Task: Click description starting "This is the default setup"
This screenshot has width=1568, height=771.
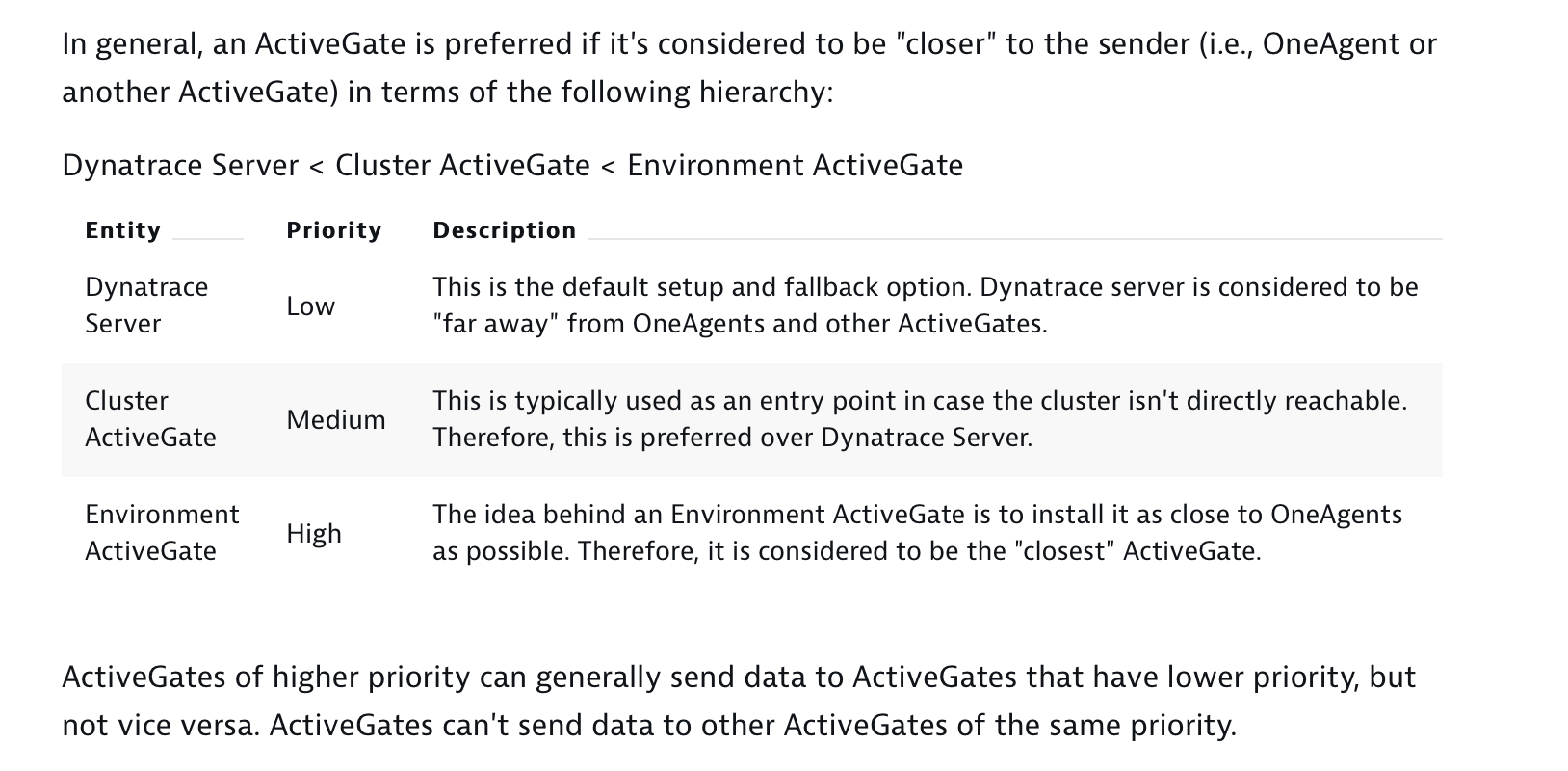Action: pyautogui.click(x=925, y=305)
